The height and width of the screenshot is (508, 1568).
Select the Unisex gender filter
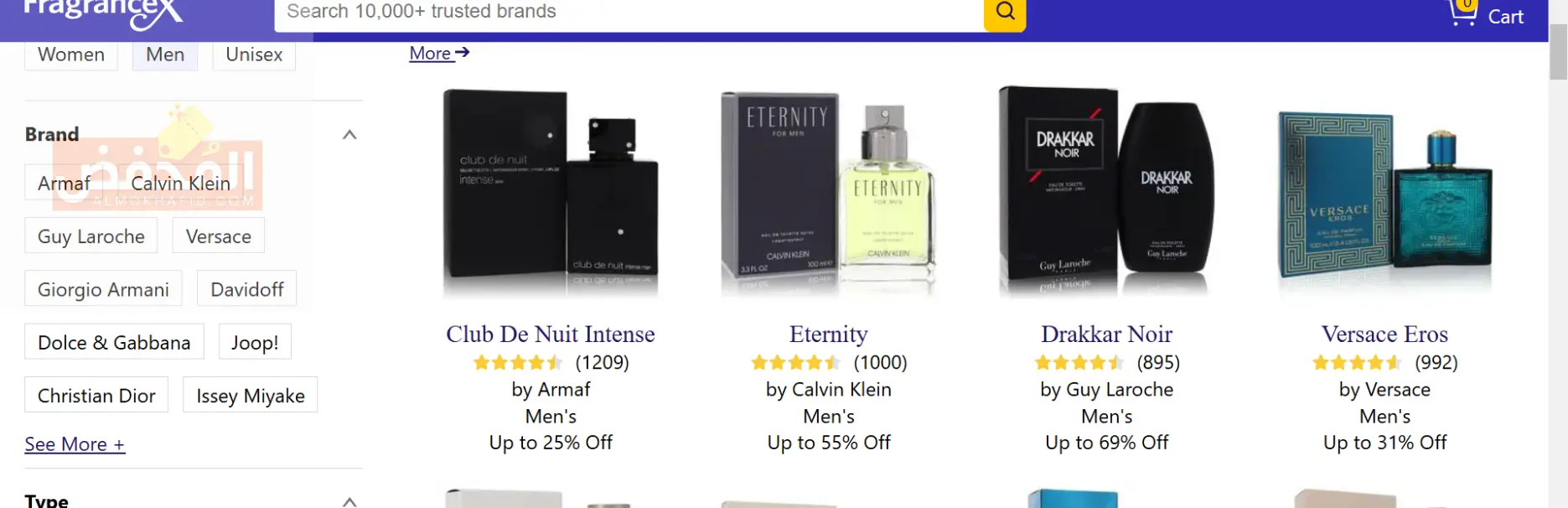point(254,54)
